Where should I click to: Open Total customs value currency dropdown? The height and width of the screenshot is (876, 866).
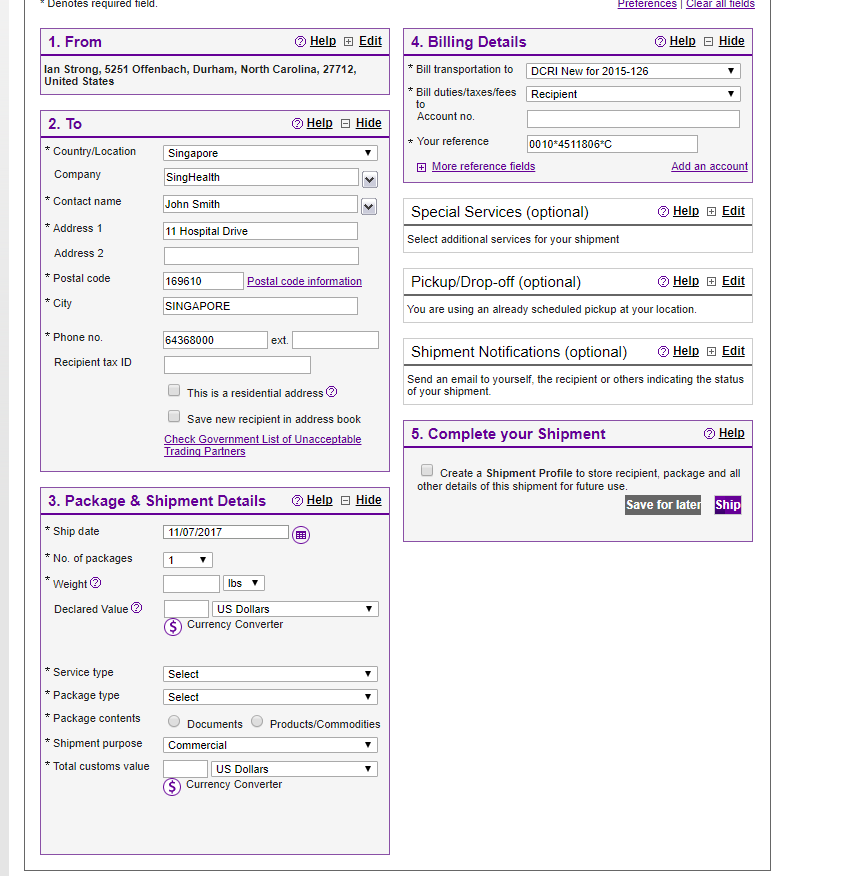294,769
